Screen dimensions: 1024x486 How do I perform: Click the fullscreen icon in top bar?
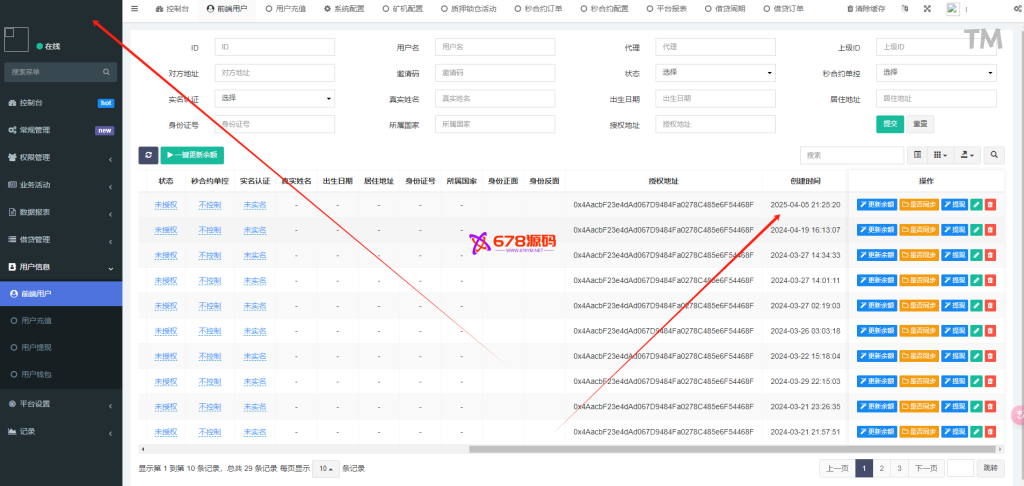pos(927,8)
